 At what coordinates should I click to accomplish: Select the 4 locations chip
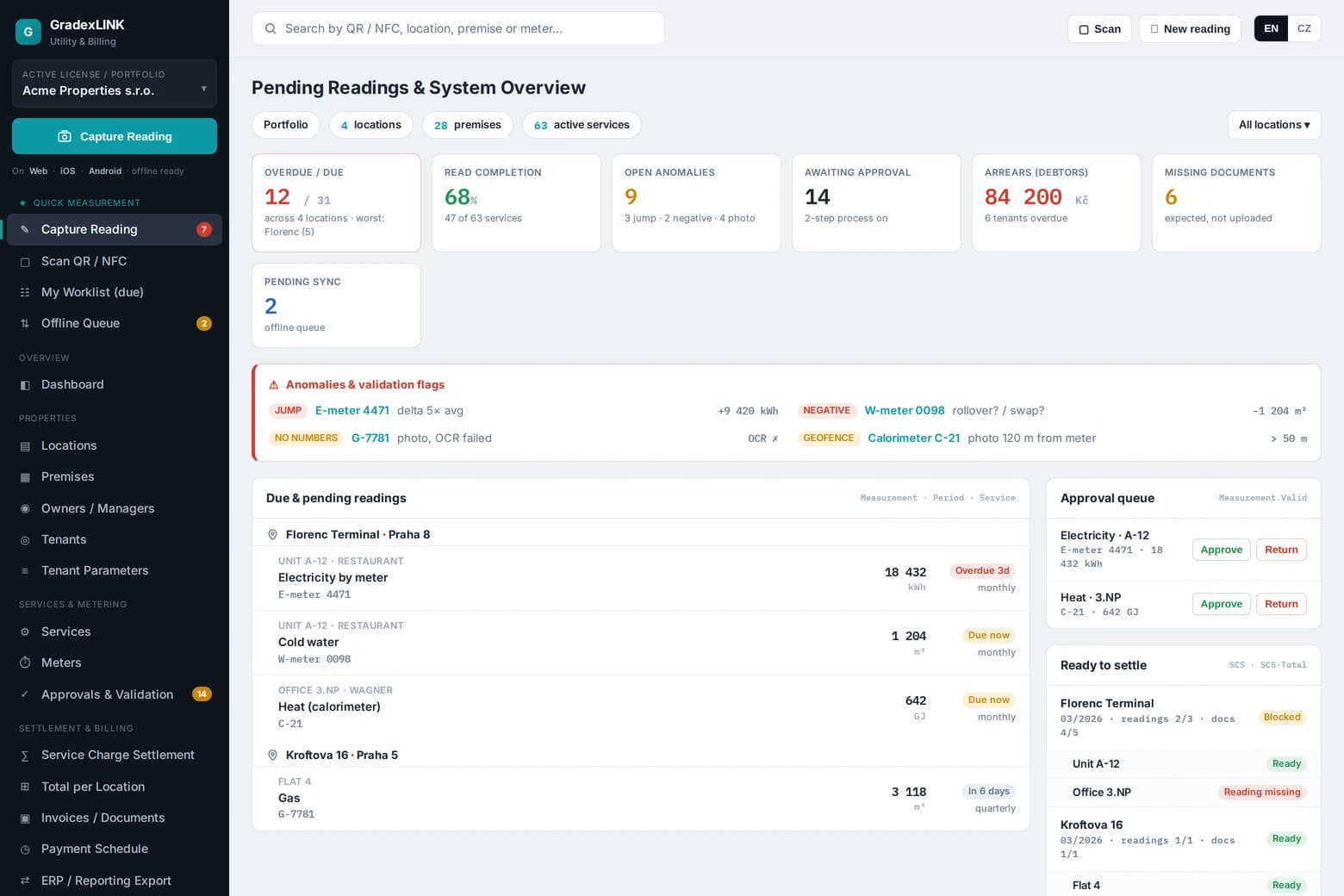(x=371, y=125)
